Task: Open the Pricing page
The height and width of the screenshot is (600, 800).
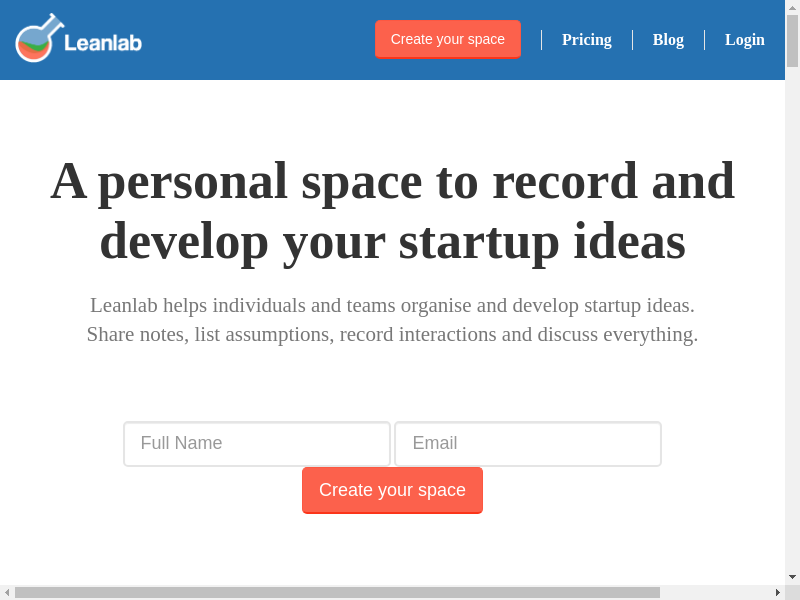Action: [586, 40]
